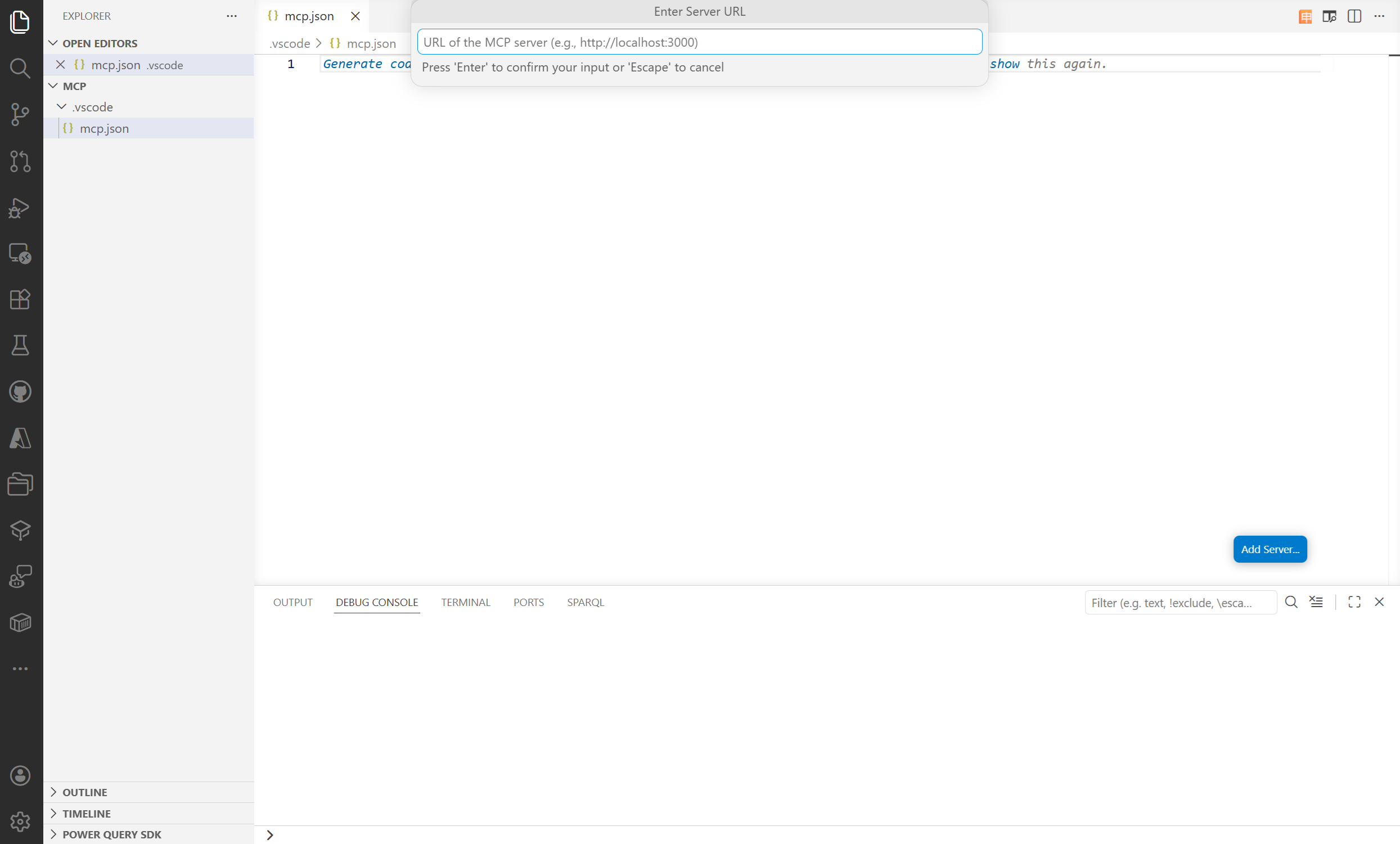Close the mcp.json editor tab
This screenshot has height=844, width=1400.
[x=355, y=16]
